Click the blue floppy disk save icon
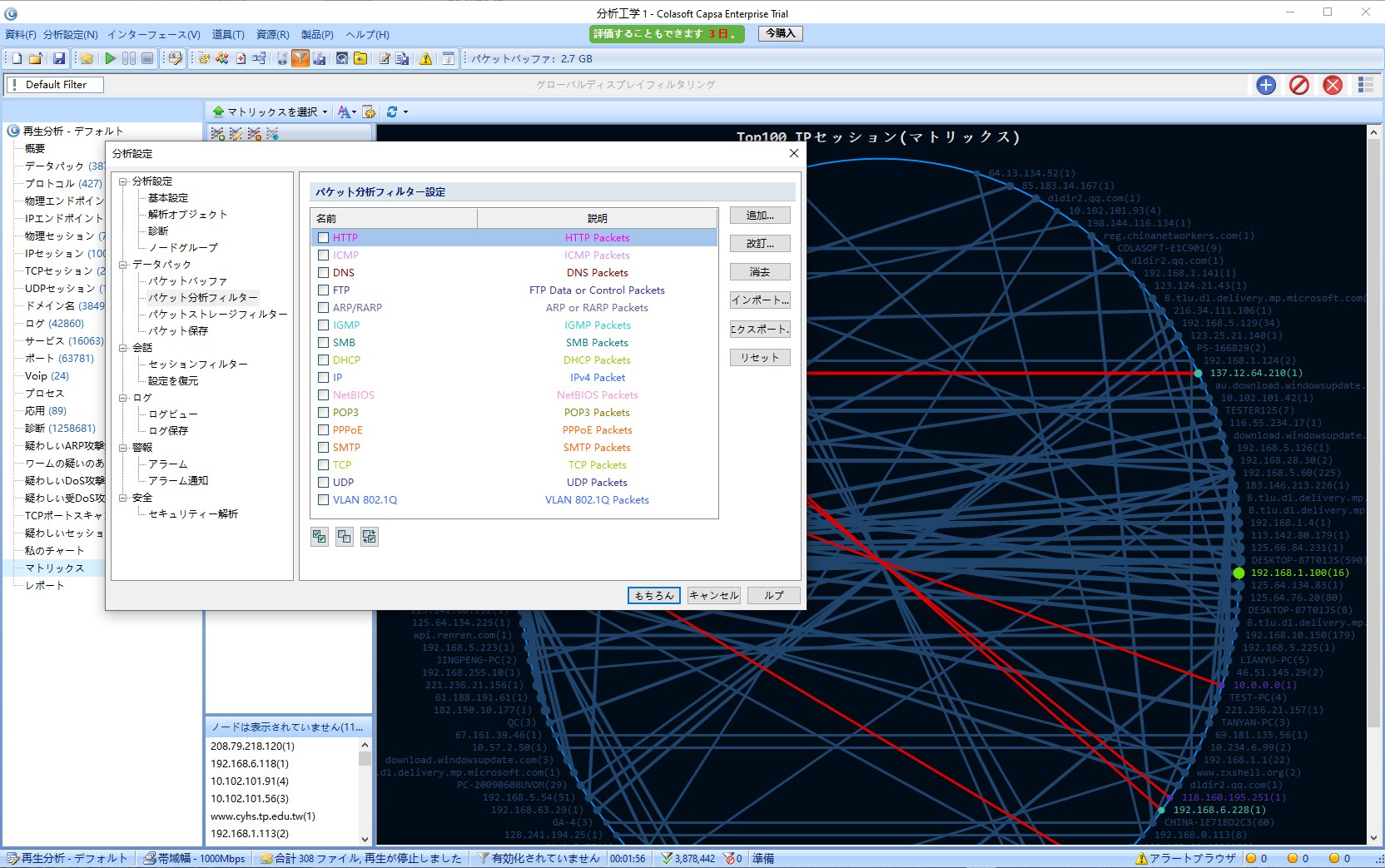The image size is (1385, 868). pyautogui.click(x=59, y=58)
